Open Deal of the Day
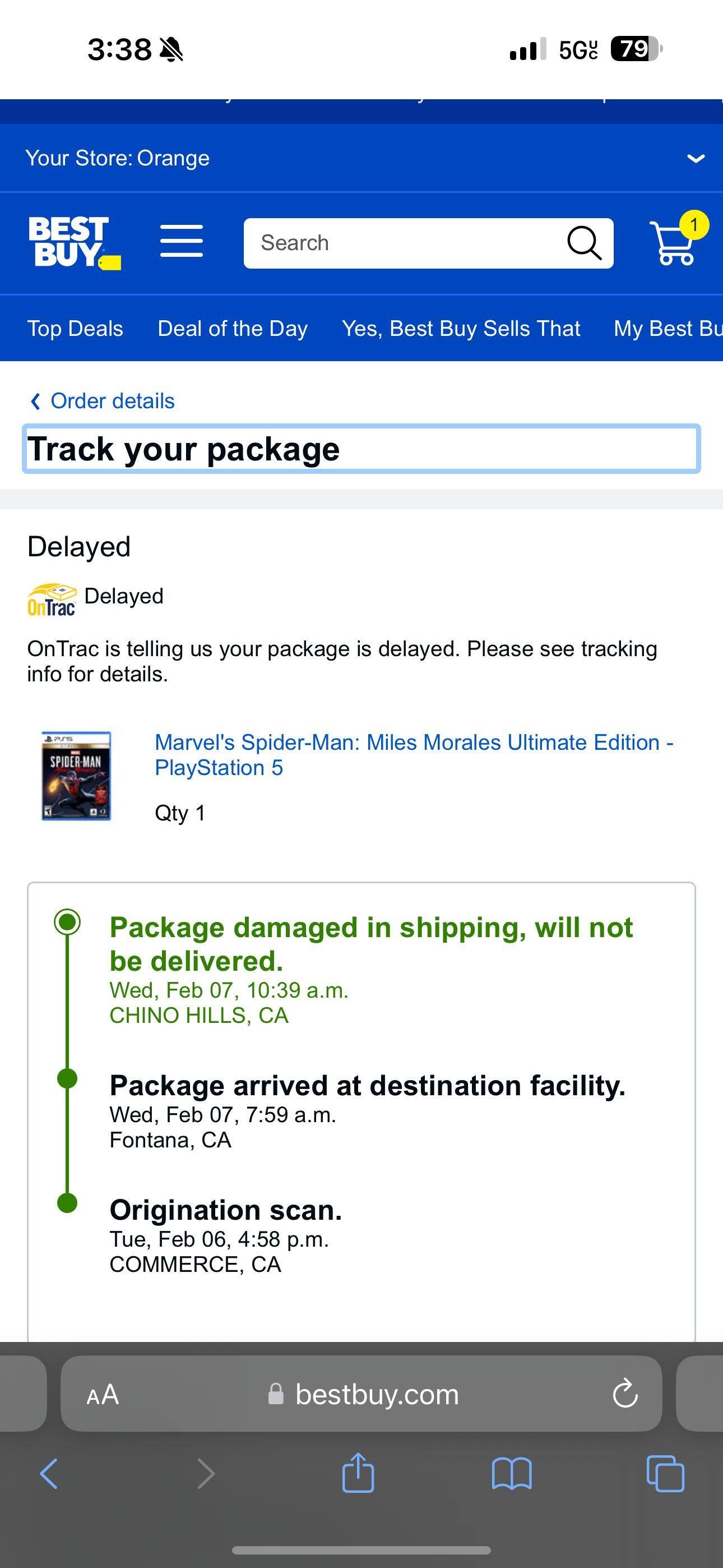 [233, 329]
